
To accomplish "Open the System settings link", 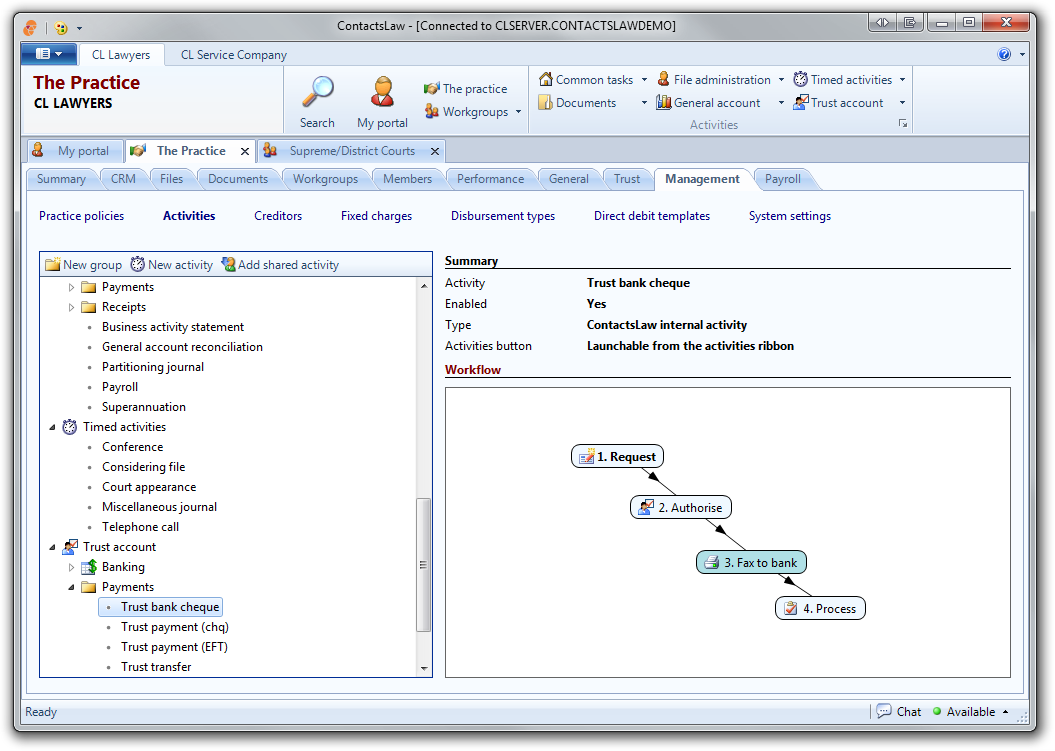I will [x=789, y=216].
